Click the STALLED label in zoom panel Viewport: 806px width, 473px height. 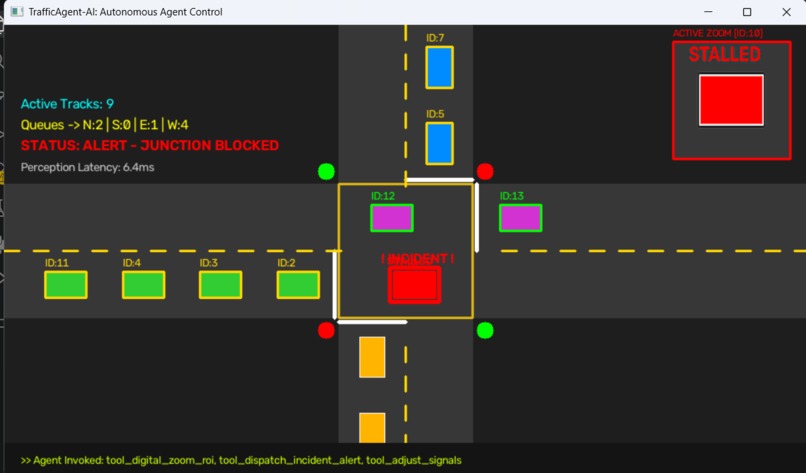point(724,54)
